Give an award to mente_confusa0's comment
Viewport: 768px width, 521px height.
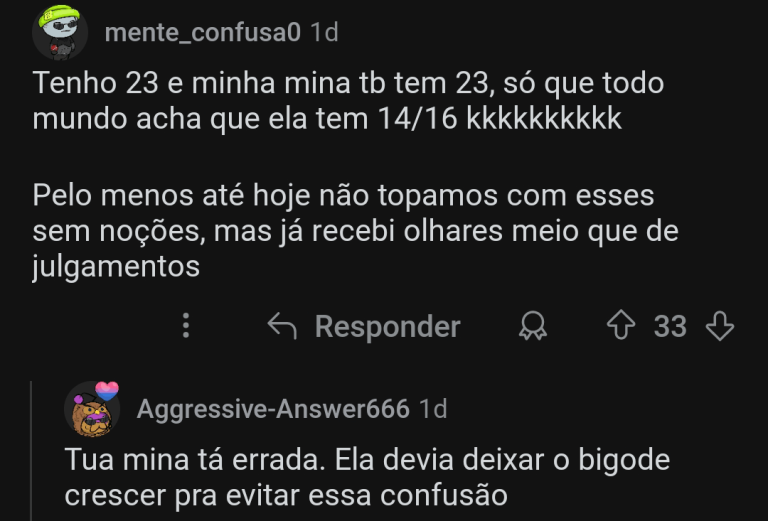pos(533,326)
